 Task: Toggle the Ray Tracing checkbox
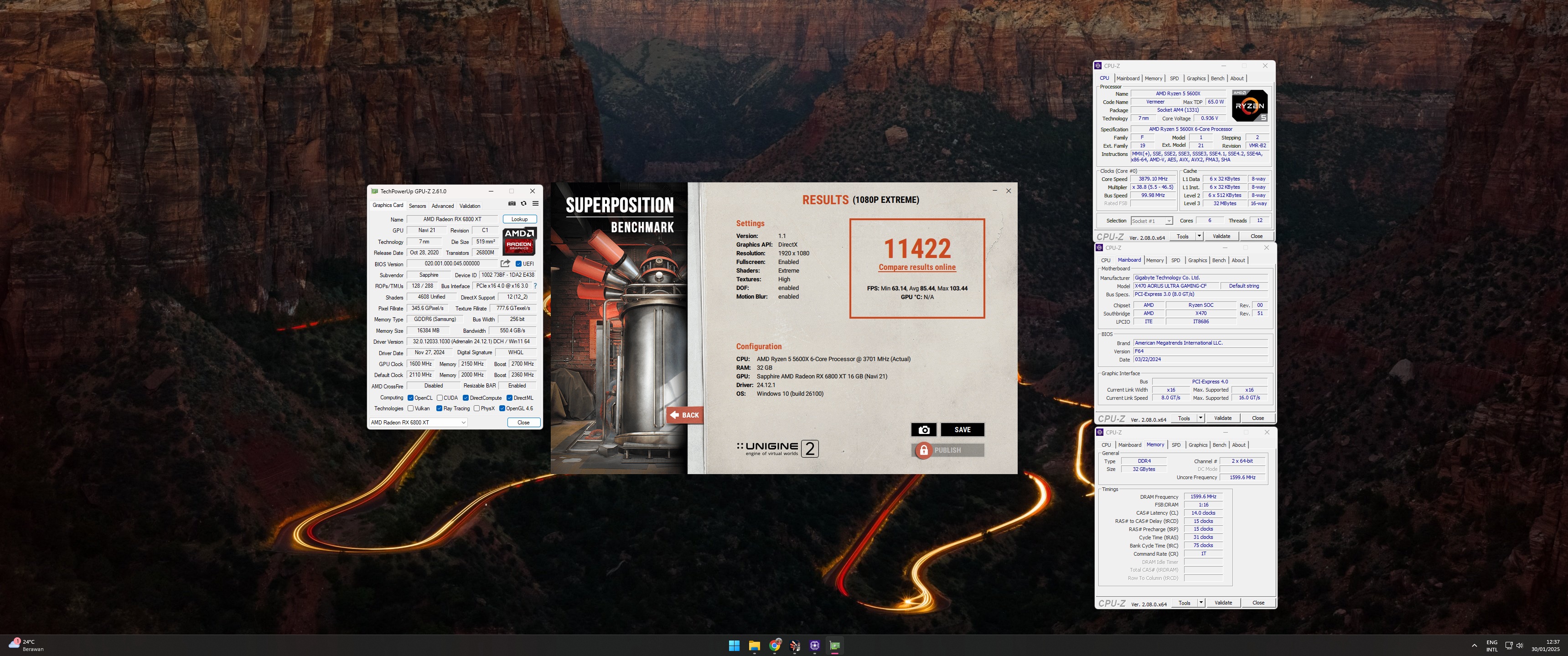[440, 408]
